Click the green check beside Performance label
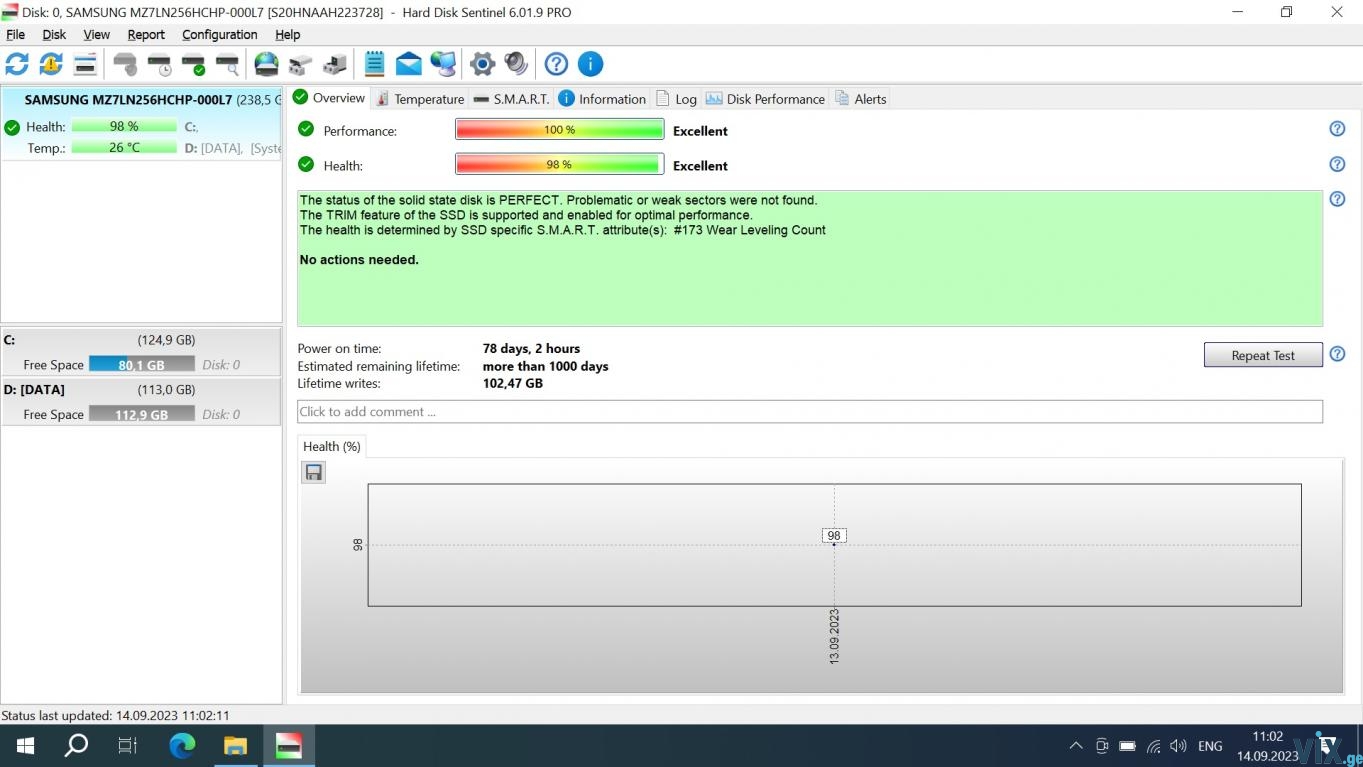Image resolution: width=1363 pixels, height=767 pixels. pos(306,129)
